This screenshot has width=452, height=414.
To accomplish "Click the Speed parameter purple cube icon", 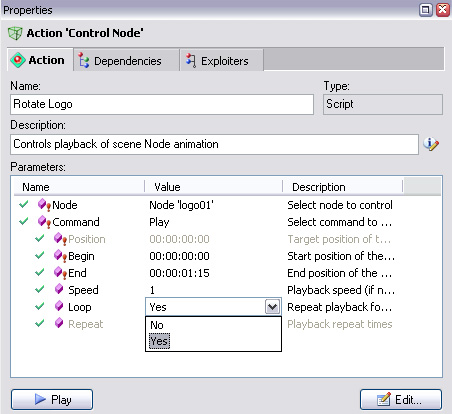I will [x=59, y=289].
